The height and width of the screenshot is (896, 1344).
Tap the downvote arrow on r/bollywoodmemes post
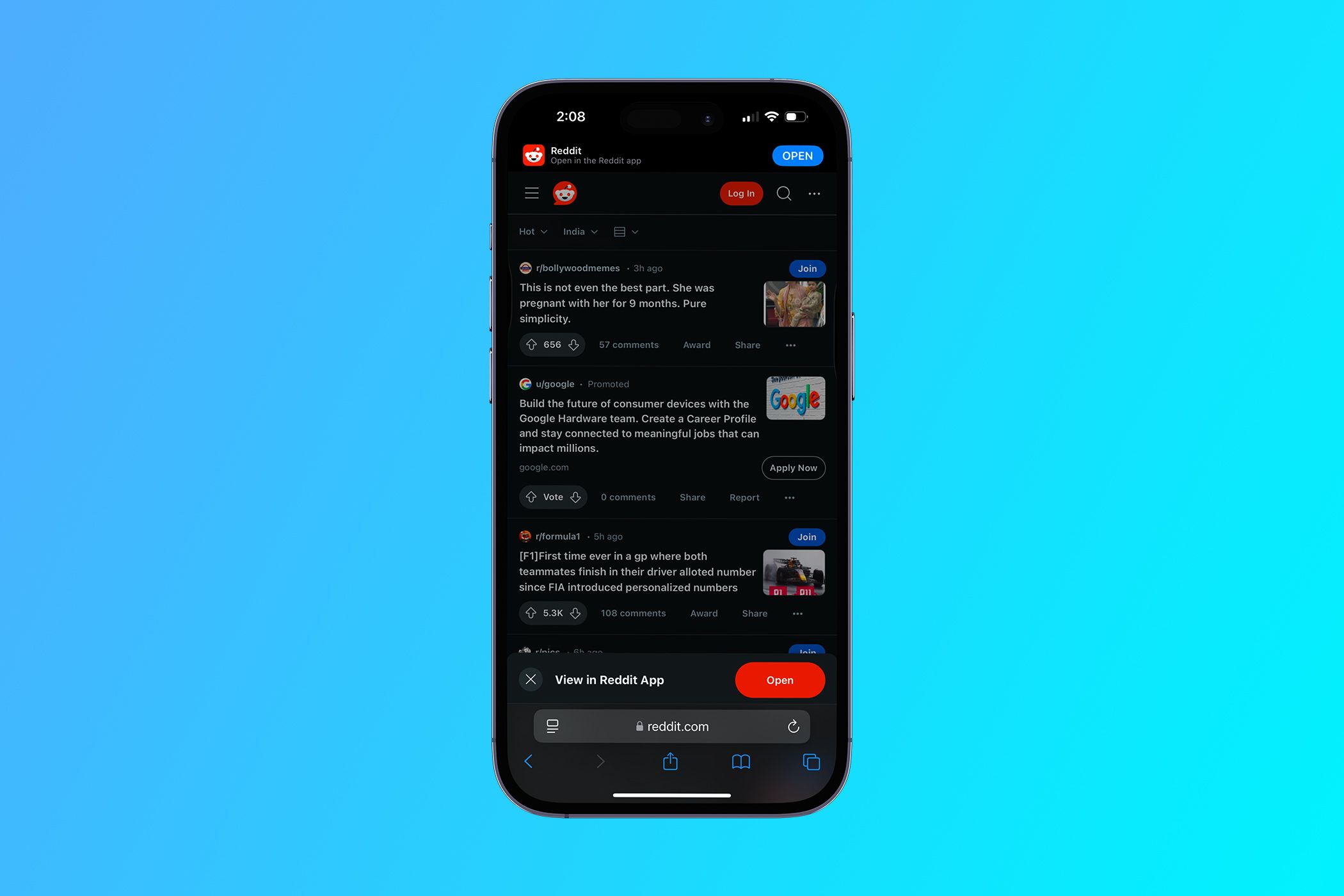tap(573, 344)
